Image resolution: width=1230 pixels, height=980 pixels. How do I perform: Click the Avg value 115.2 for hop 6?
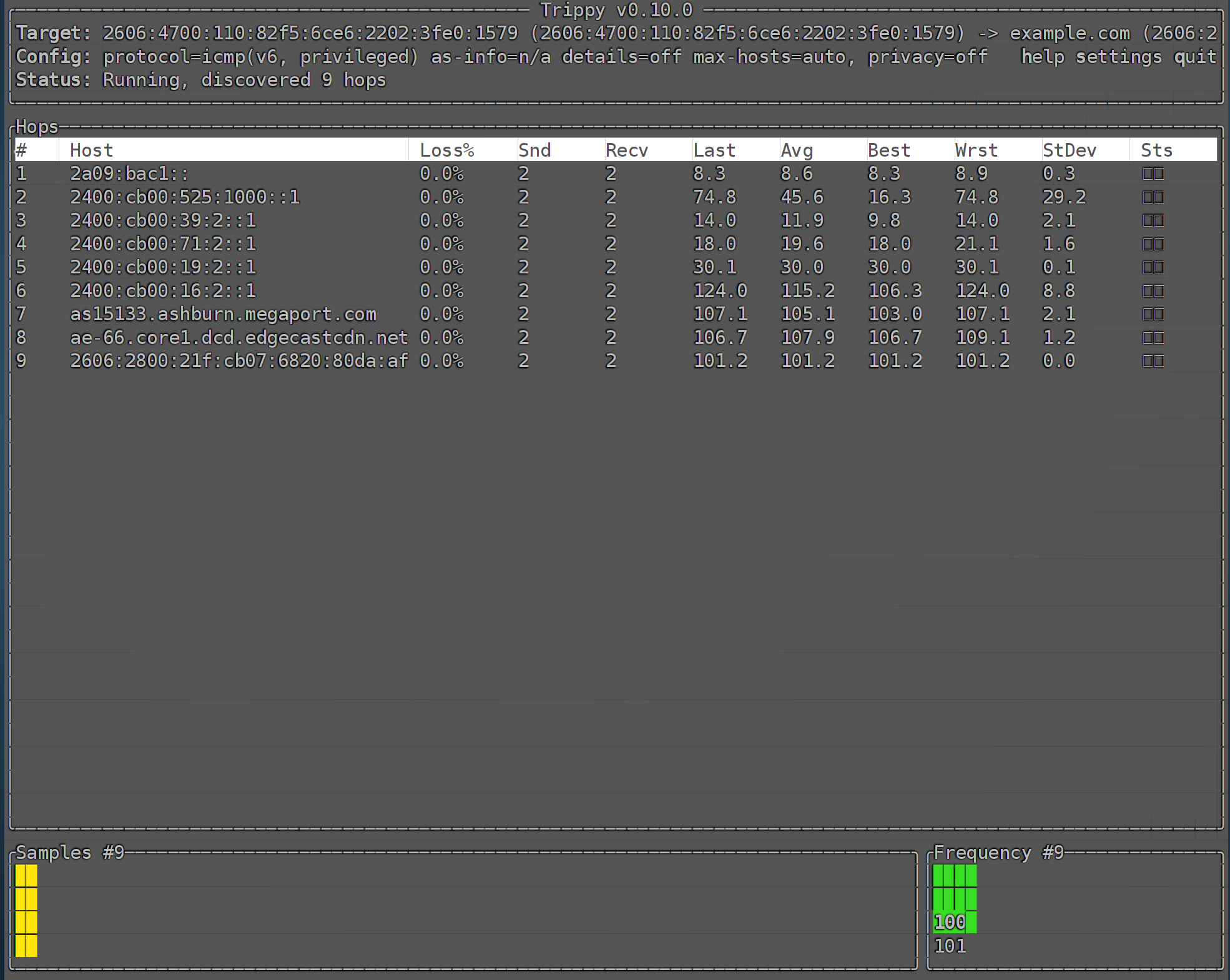point(807,291)
